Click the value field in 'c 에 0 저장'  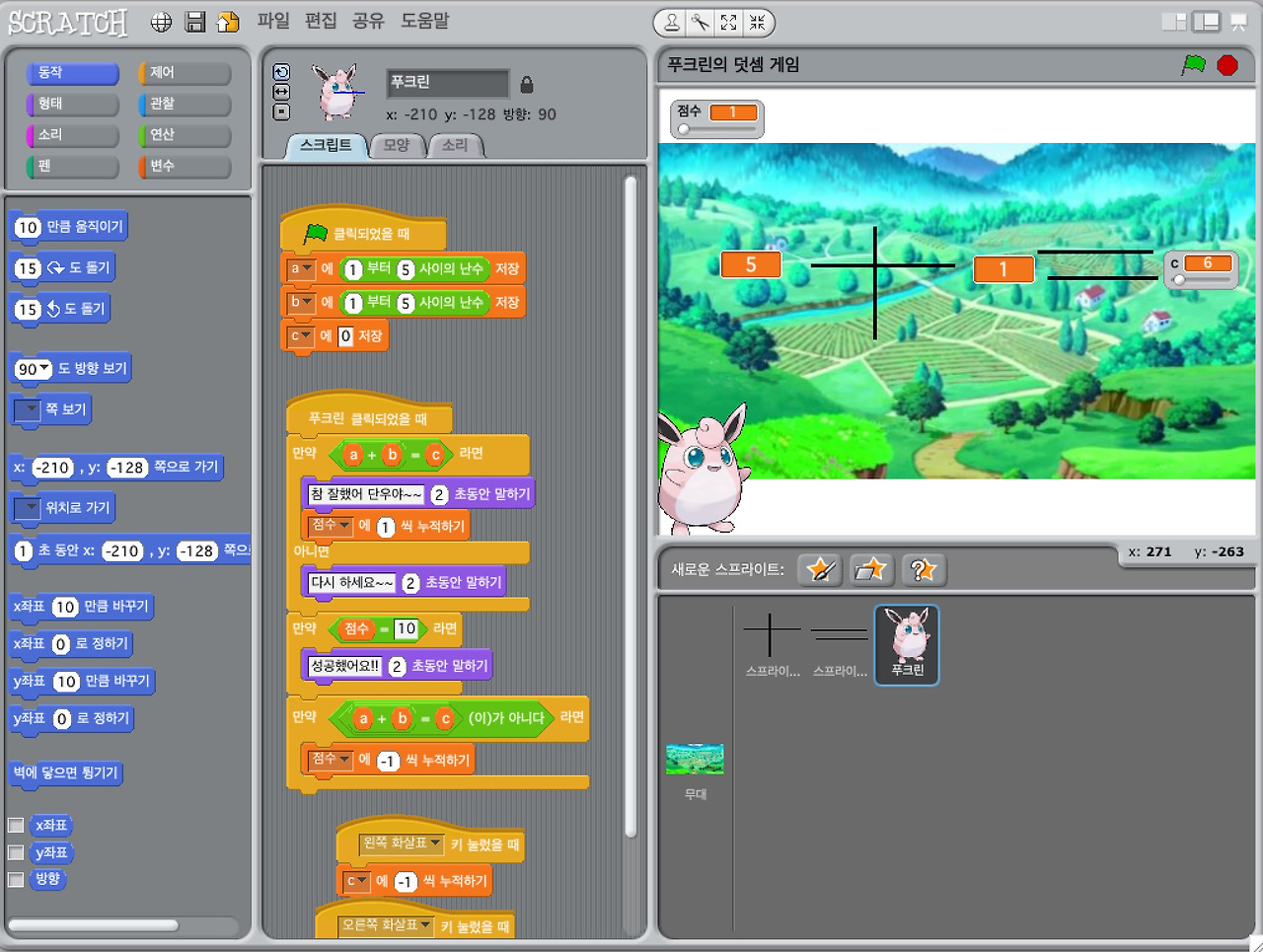pyautogui.click(x=345, y=336)
